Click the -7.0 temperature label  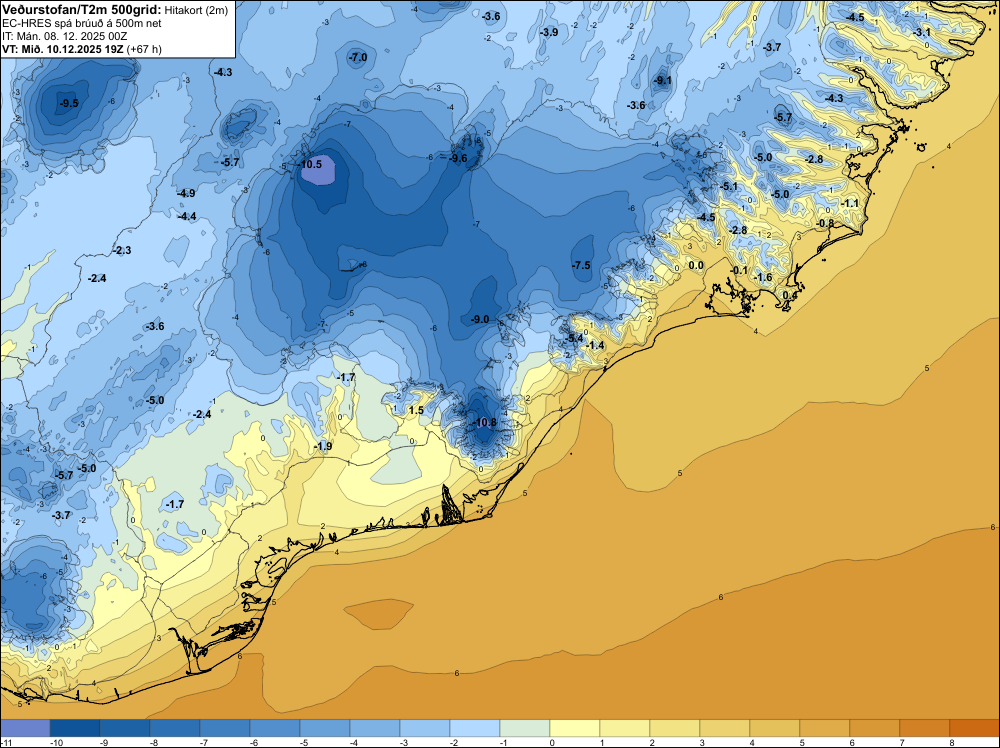[x=357, y=57]
